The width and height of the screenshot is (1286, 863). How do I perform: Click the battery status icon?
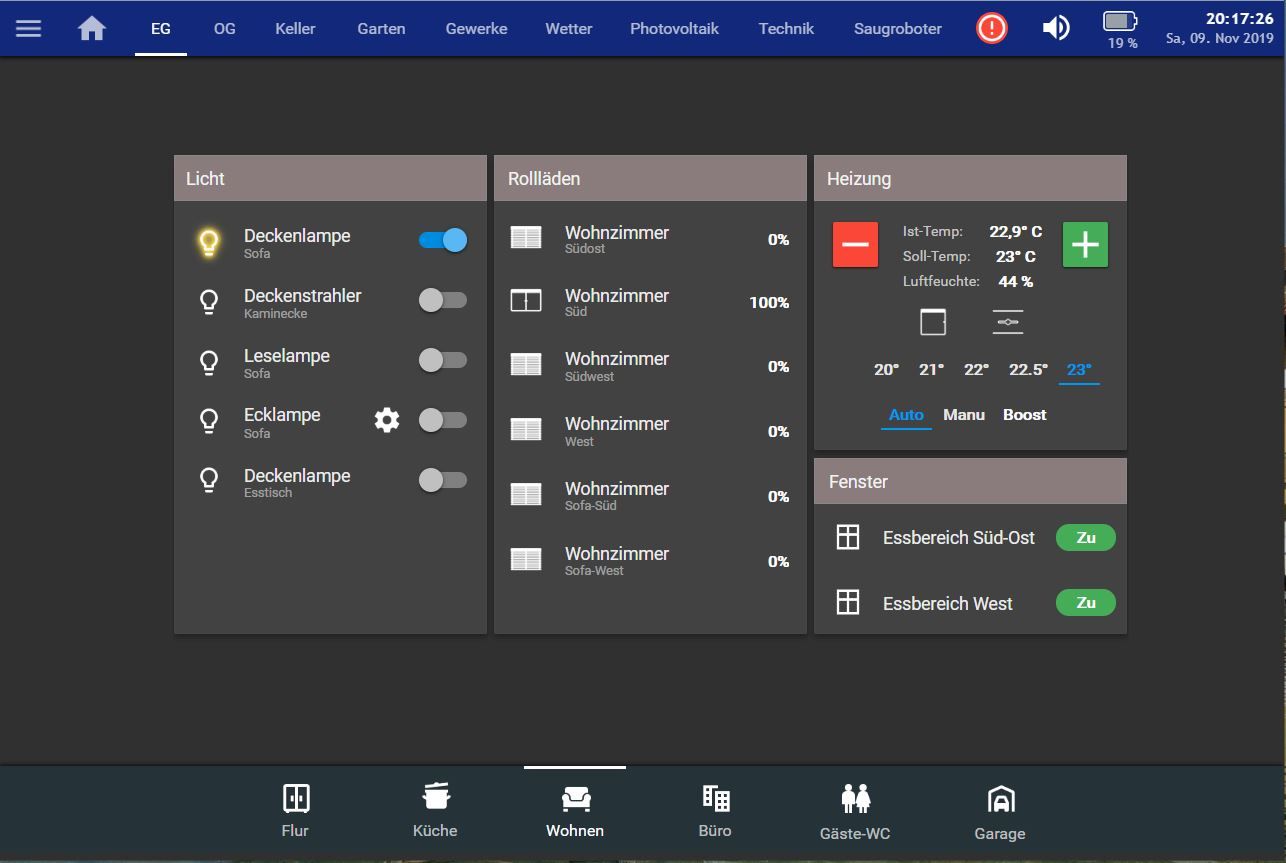point(1121,21)
